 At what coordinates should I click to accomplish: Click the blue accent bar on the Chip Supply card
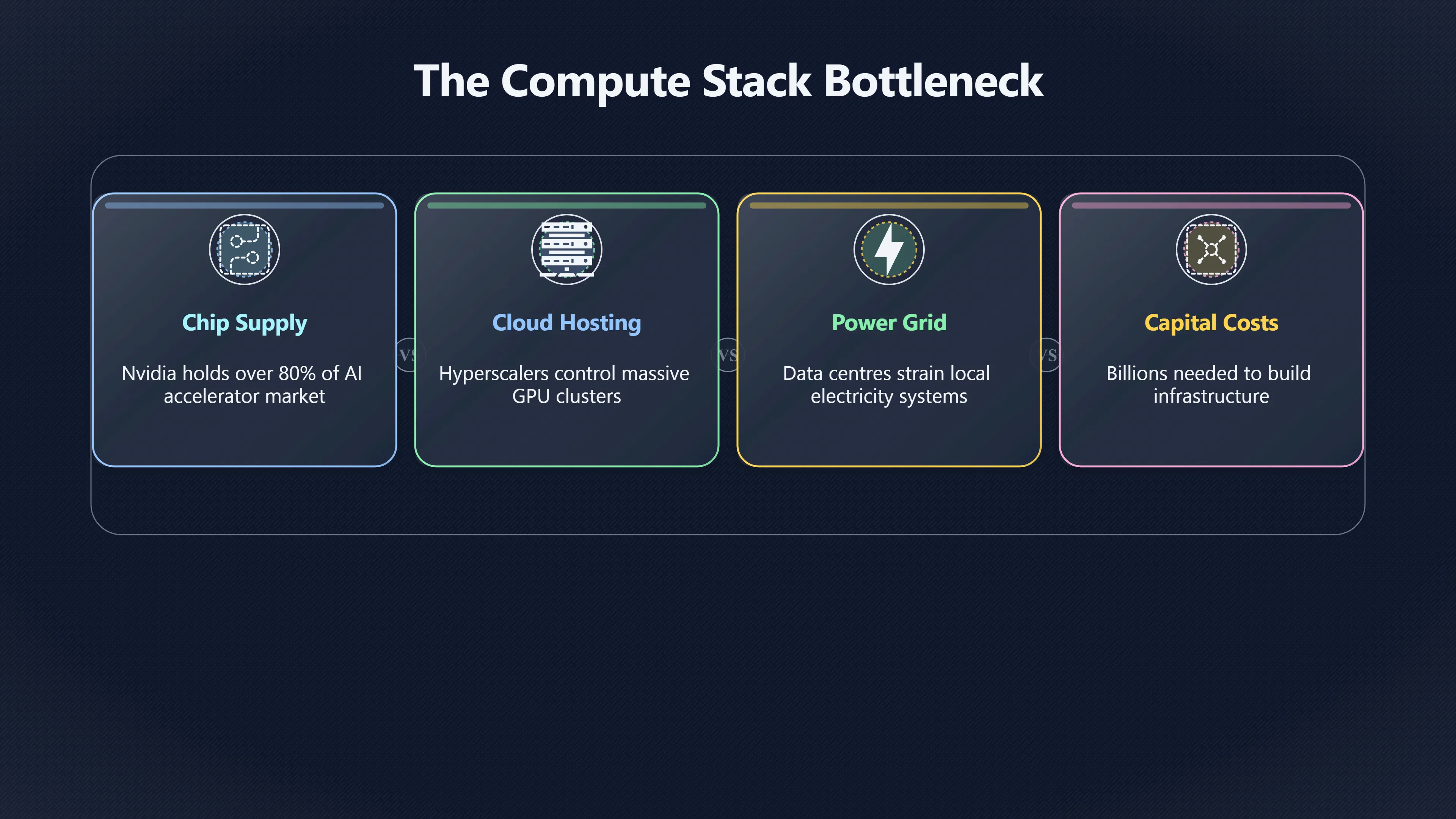(x=244, y=205)
